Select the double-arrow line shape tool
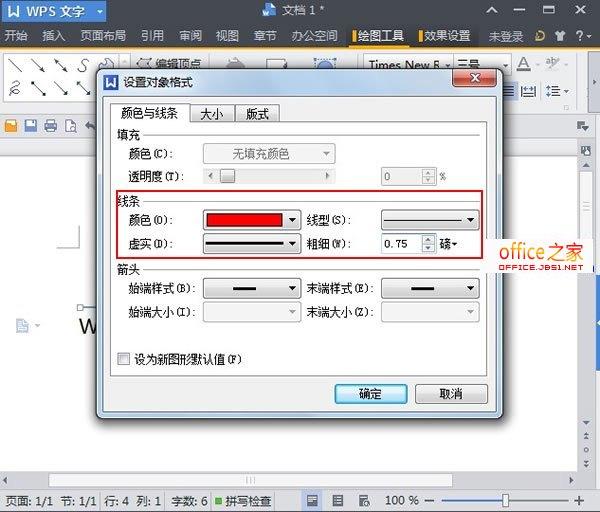This screenshot has width=600, height=512. [60, 65]
